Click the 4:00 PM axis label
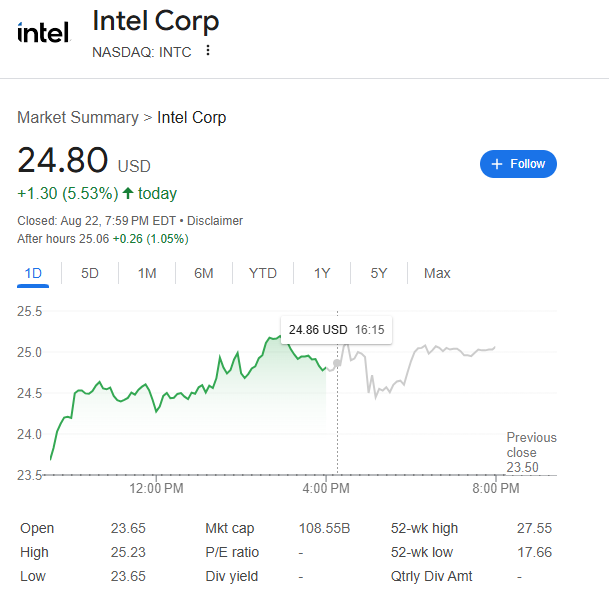This screenshot has height=592, width=609. tap(325, 489)
